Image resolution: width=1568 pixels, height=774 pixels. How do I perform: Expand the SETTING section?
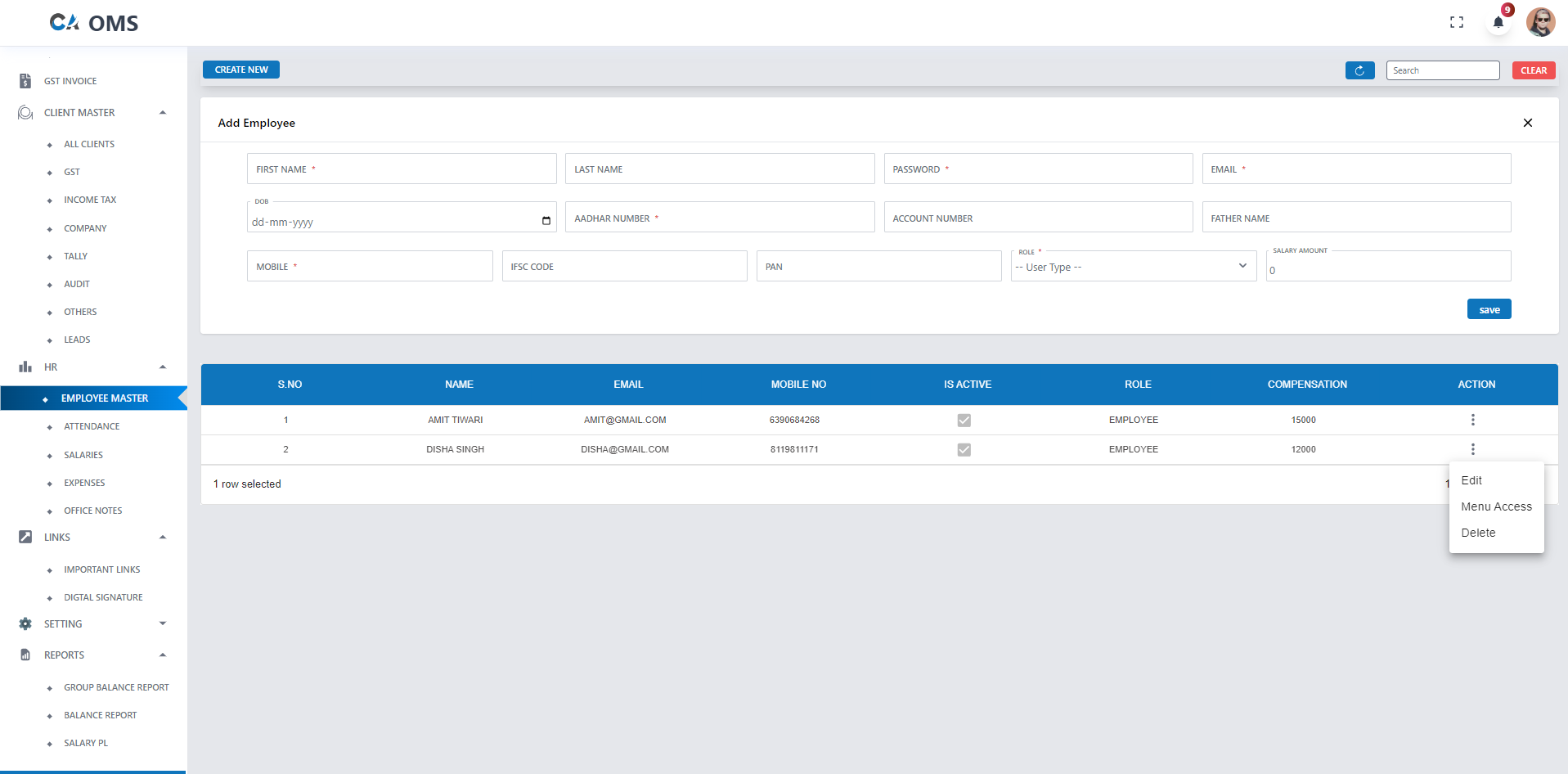click(x=163, y=623)
